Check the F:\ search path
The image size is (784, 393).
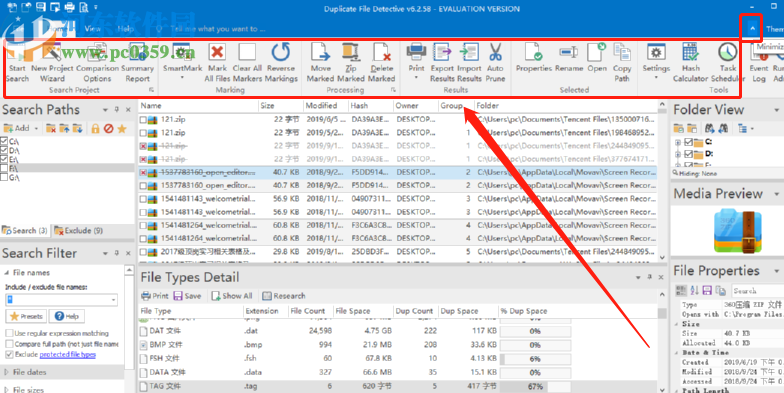[x=4, y=168]
